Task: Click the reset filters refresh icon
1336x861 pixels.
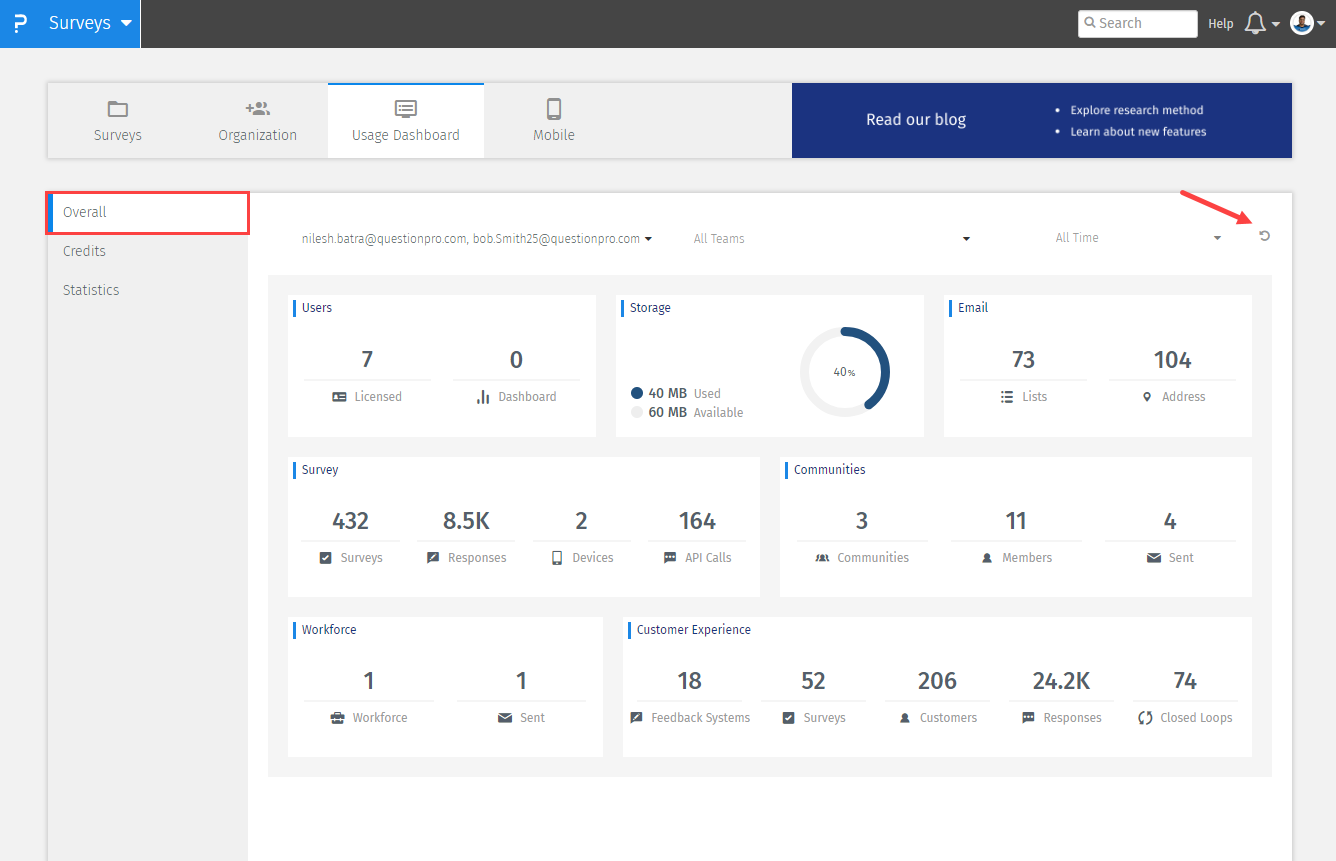Action: point(1264,236)
